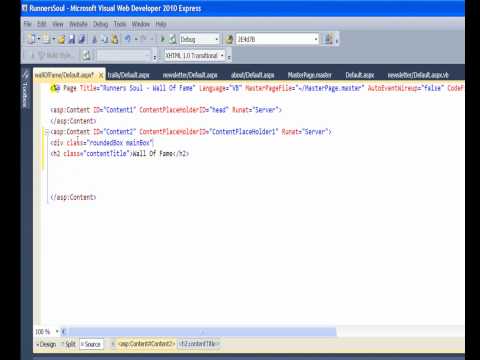Open the XHTML 1.0 Transitional dropdown
Screen dimensions: 480x360
click(222, 55)
